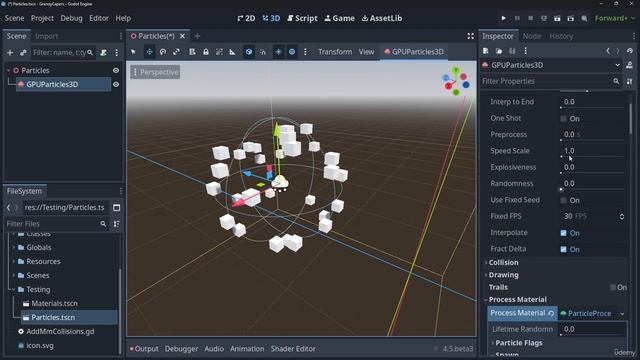The width and height of the screenshot is (640, 360).
Task: Open the AssetLib workspace
Action: [x=382, y=18]
